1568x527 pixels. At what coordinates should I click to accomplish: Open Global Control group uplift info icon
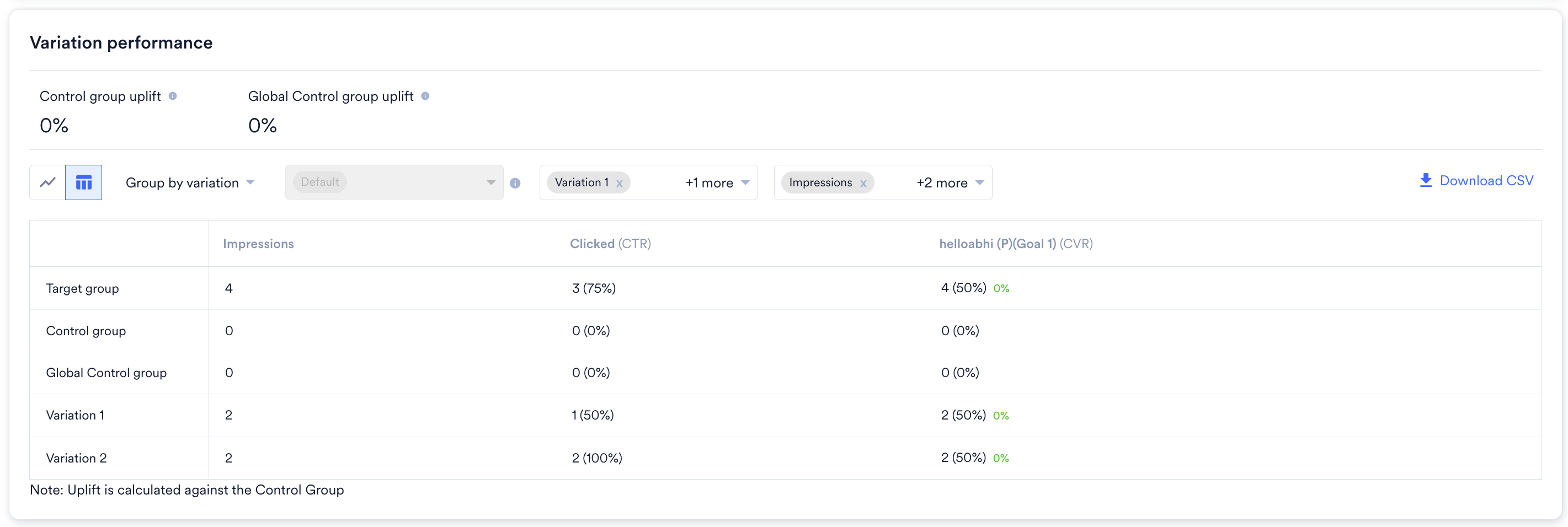click(x=425, y=96)
